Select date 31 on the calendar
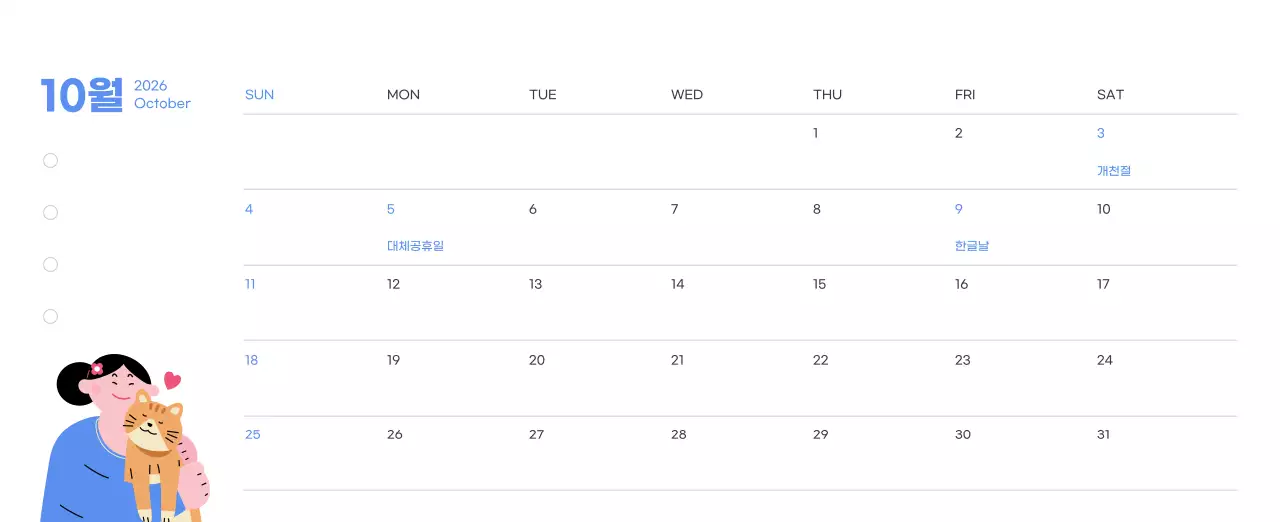The width and height of the screenshot is (1280, 522). click(1104, 435)
